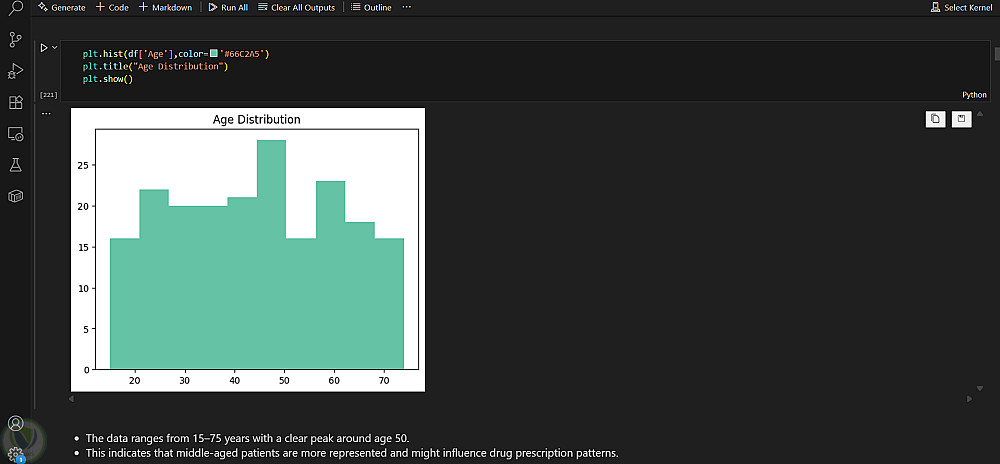This screenshot has width=1000, height=464.
Task: Copy the chart image to clipboard
Action: [935, 119]
